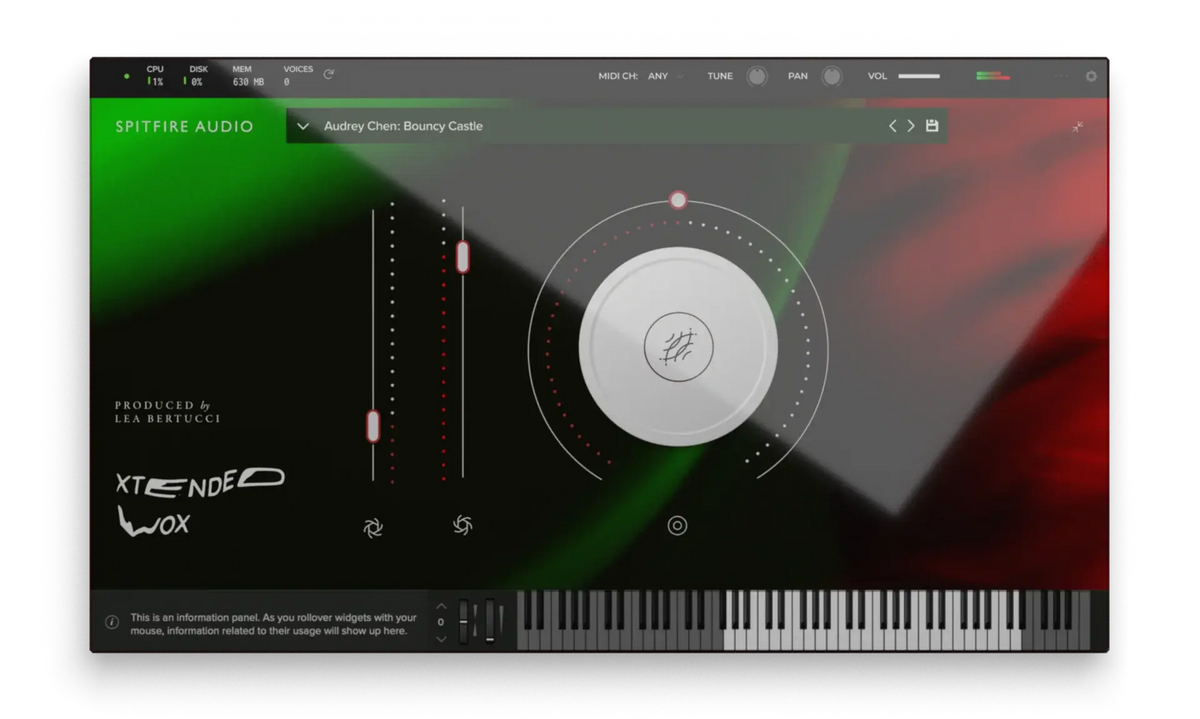Click the left slider's swirl icon
Screen dimensions: 1200x719
tap(373, 527)
